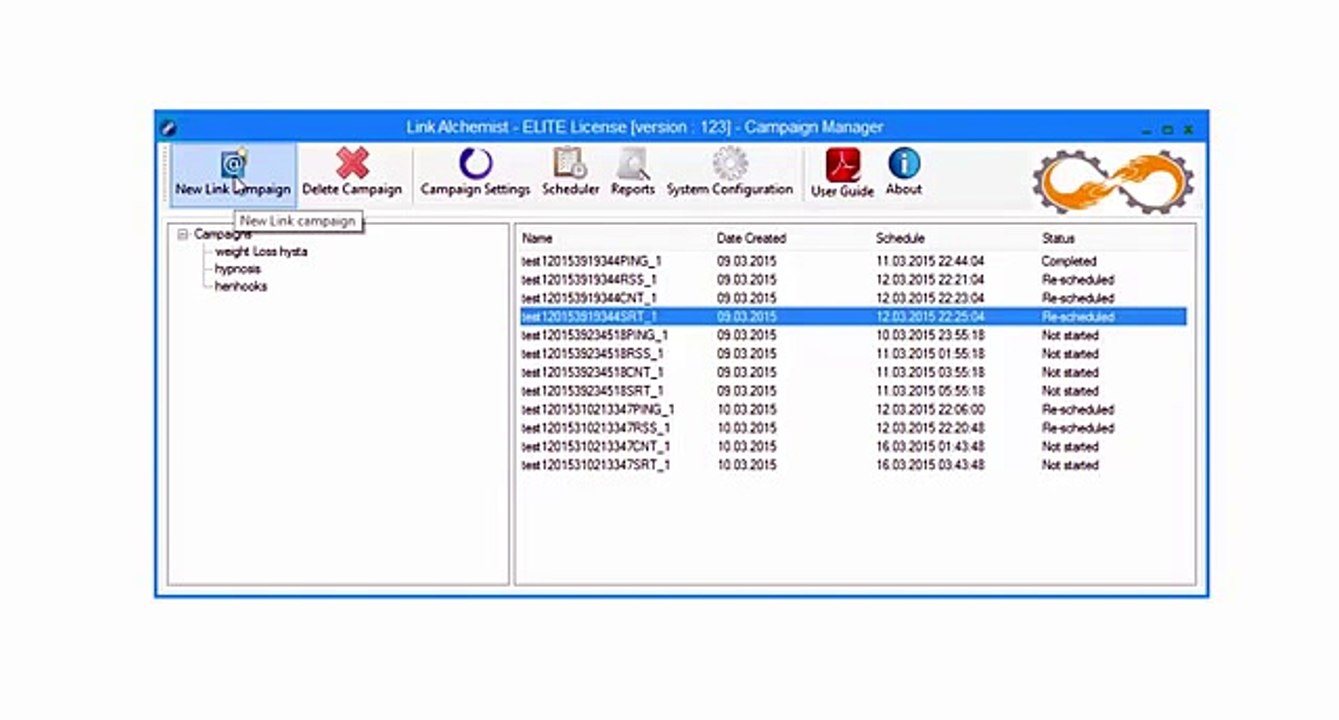Click schedule cell 16.03.2015 03:43:48
Screen dimensions: 1339x720
pyautogui.click(x=930, y=465)
